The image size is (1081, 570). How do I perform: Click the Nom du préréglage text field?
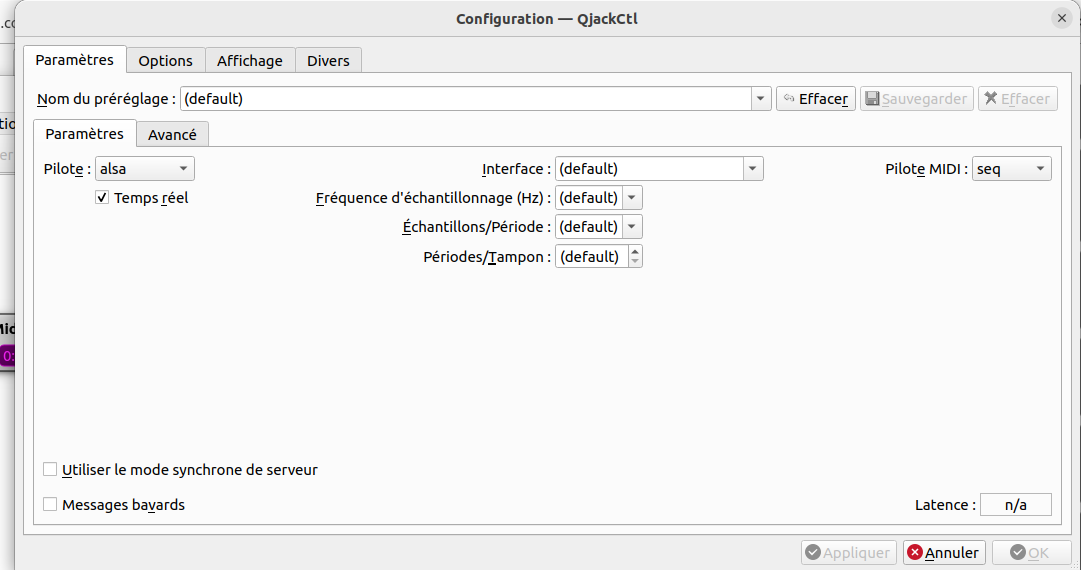click(465, 99)
